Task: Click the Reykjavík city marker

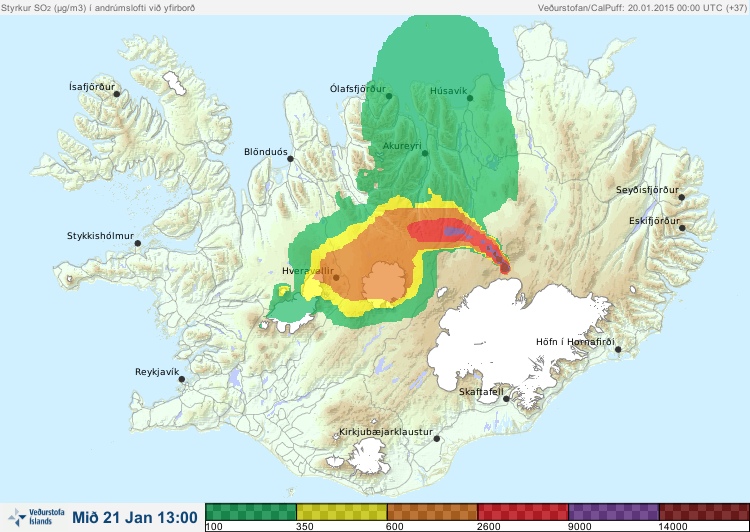Action: [x=182, y=379]
